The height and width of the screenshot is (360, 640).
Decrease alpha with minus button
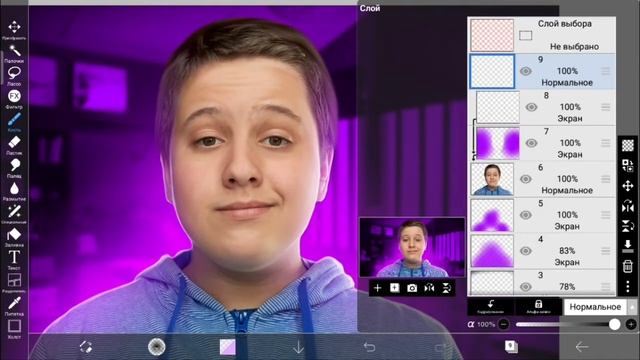coord(504,324)
